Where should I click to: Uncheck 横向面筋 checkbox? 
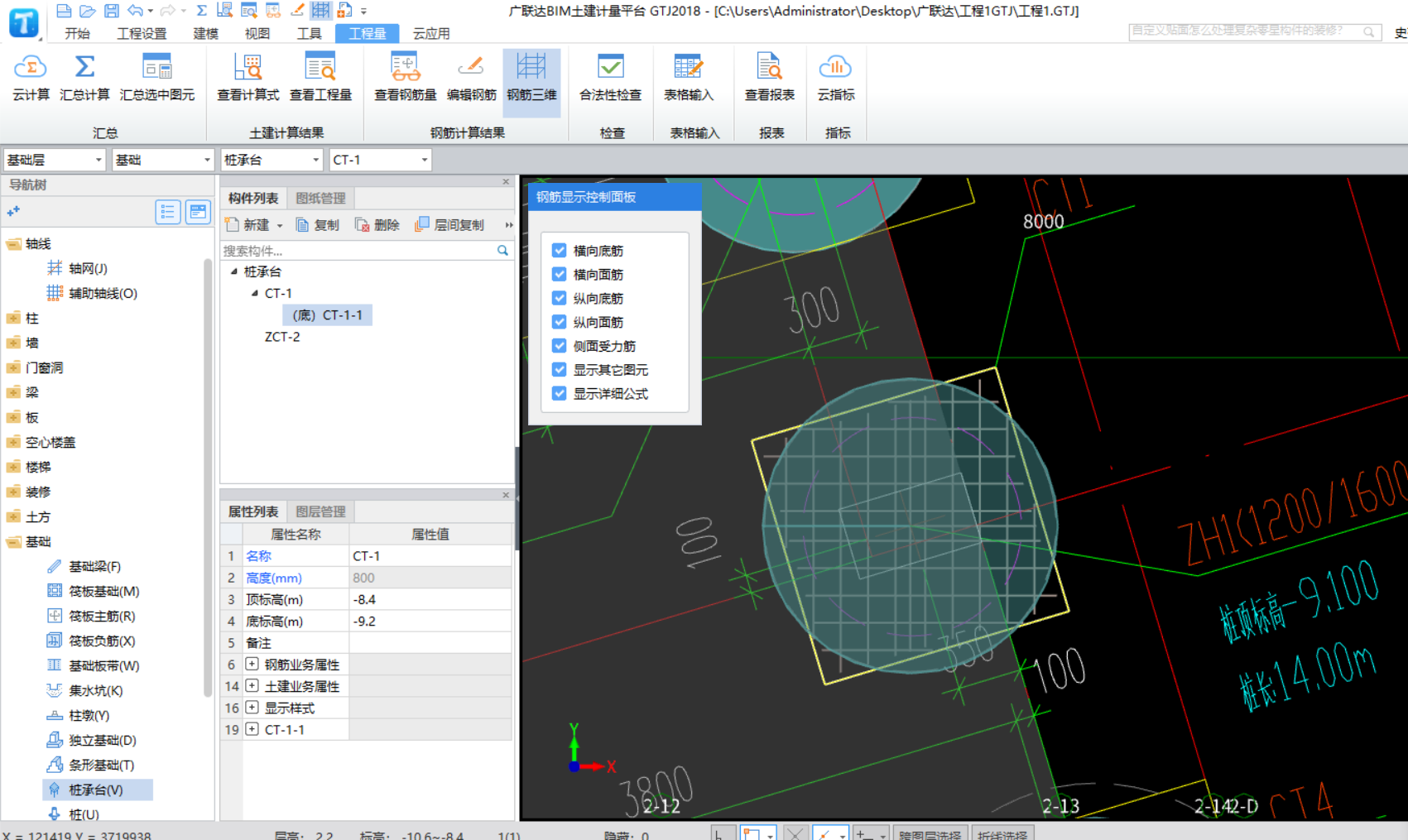560,274
